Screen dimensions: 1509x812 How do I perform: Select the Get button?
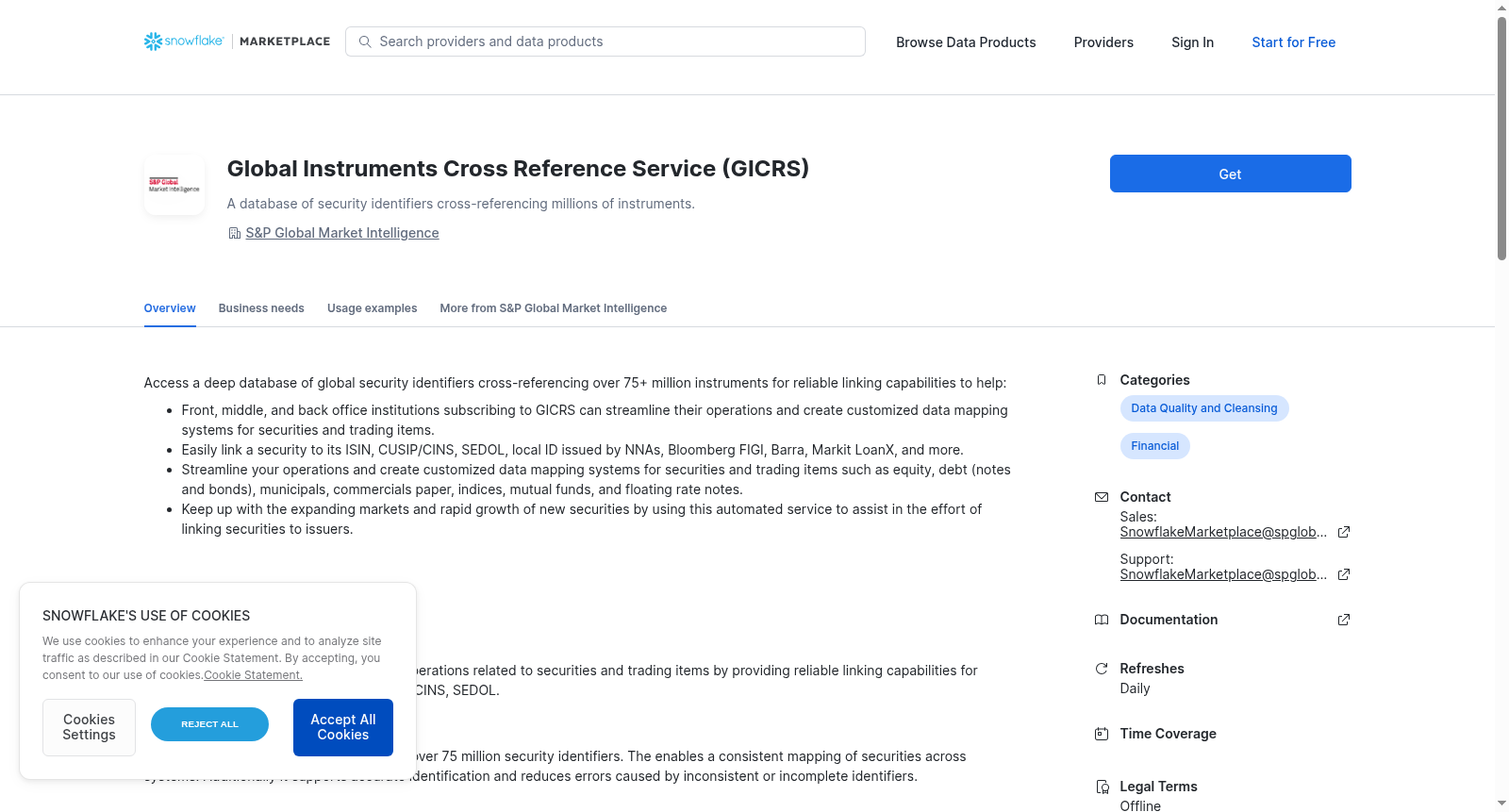tap(1230, 174)
